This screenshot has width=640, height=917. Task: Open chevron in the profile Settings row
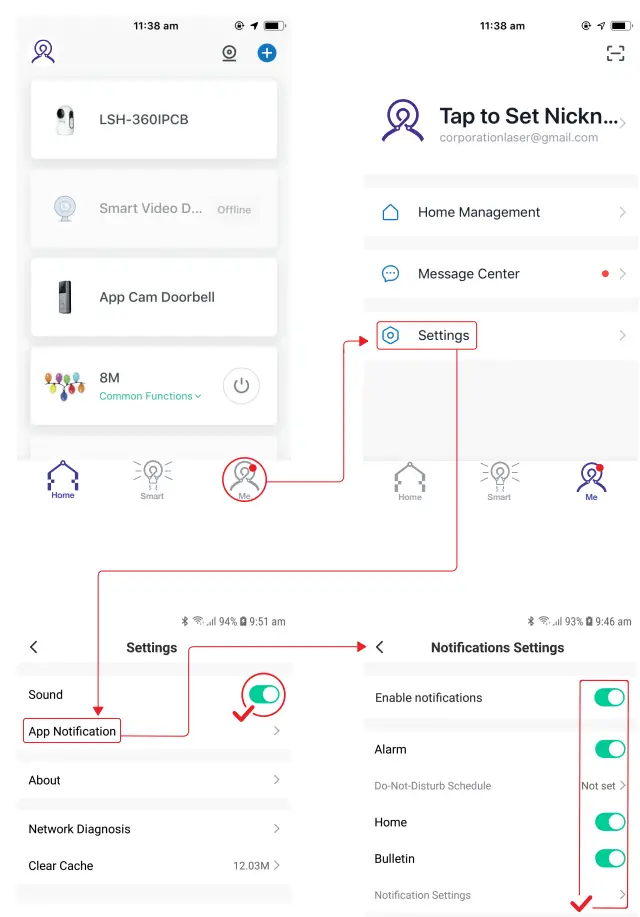coord(622,335)
